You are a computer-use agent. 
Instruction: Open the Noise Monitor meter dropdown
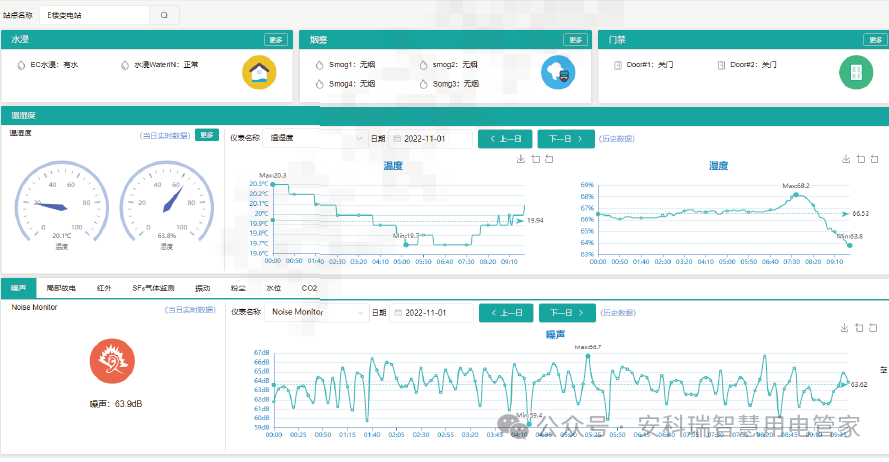[316, 312]
